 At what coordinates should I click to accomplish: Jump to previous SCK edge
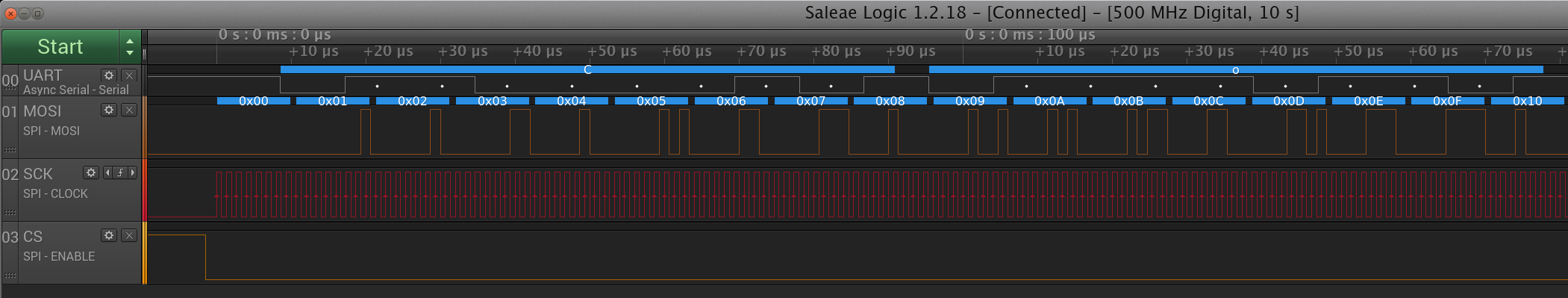click(107, 173)
